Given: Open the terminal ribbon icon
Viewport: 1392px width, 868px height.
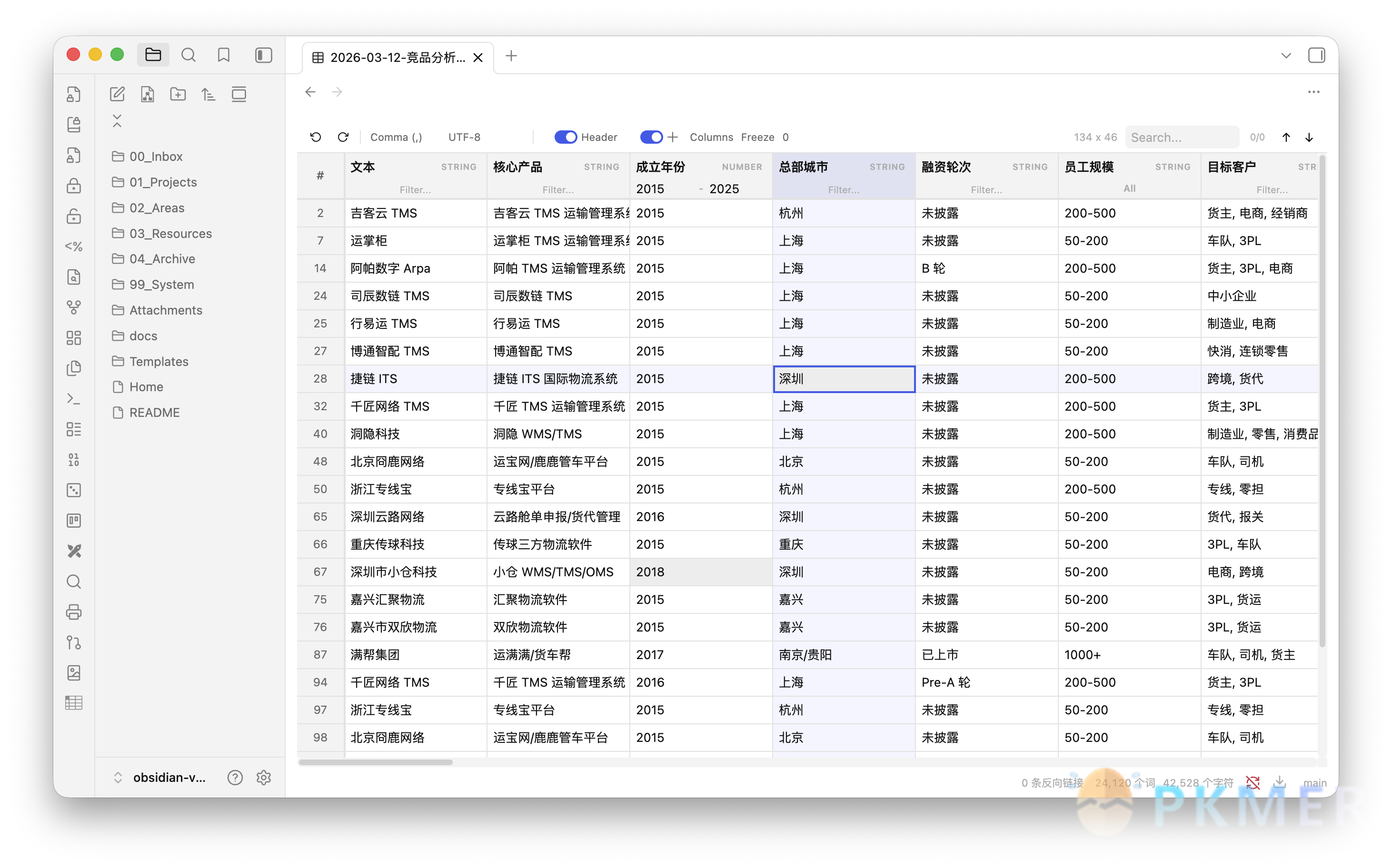Looking at the screenshot, I should (x=74, y=399).
